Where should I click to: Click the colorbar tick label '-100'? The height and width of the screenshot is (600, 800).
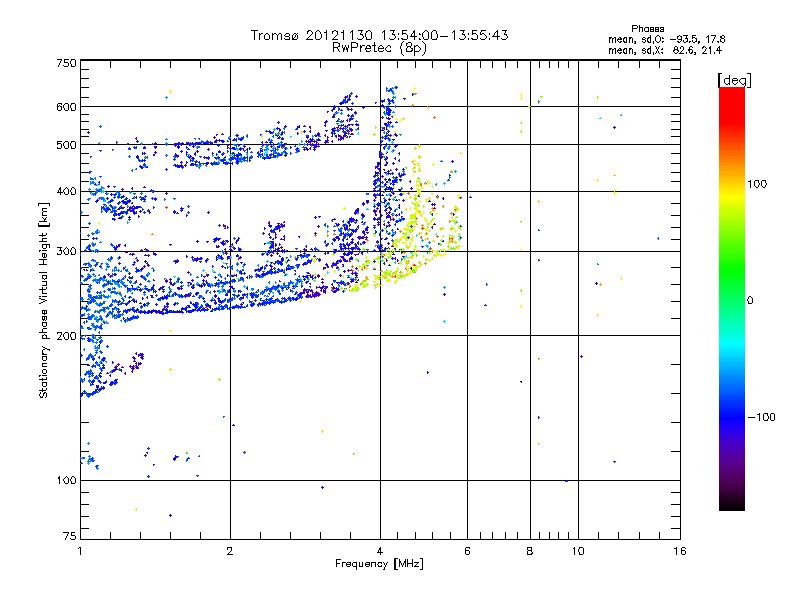coord(761,417)
